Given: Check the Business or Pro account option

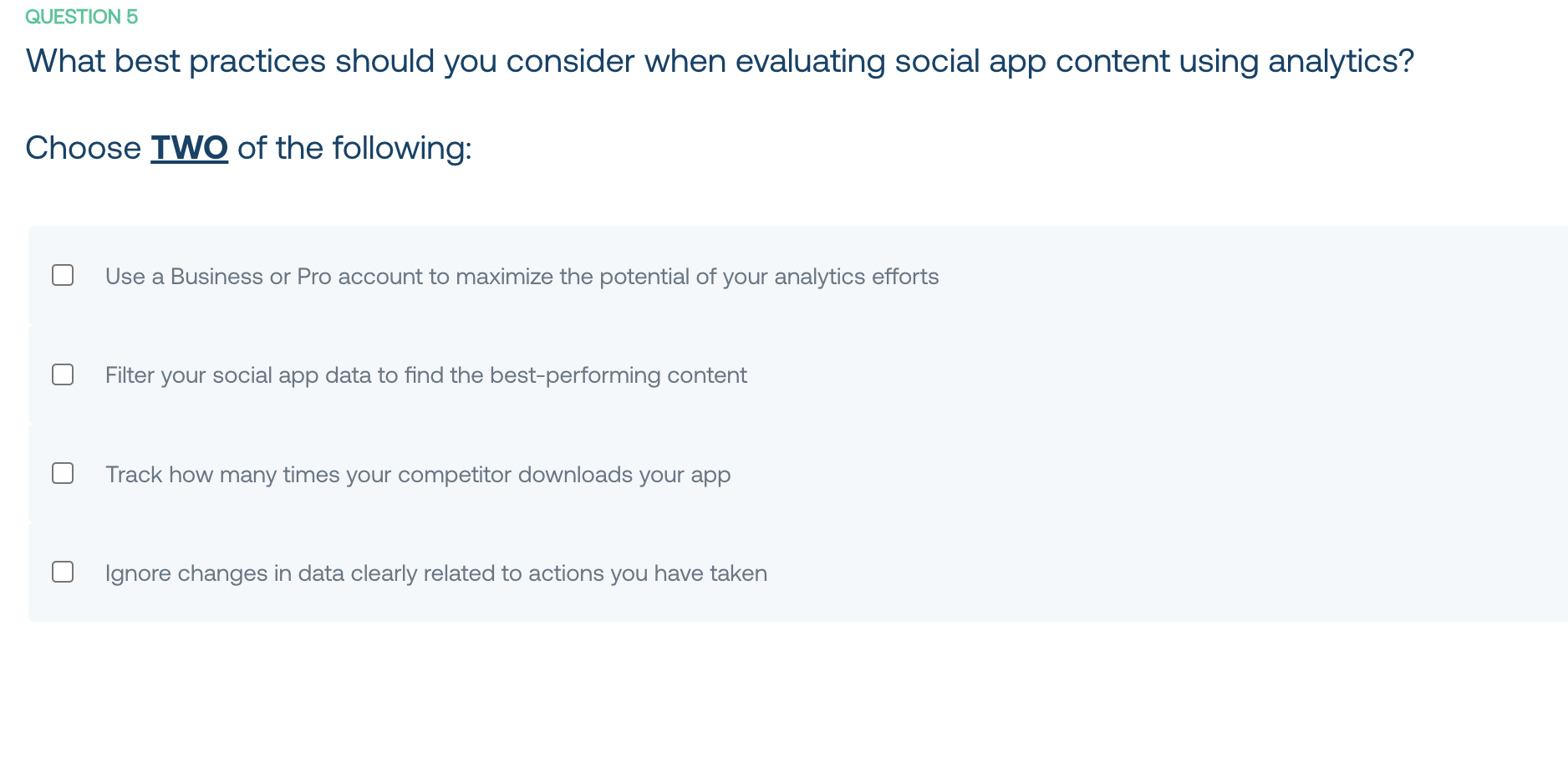Looking at the screenshot, I should [x=63, y=275].
